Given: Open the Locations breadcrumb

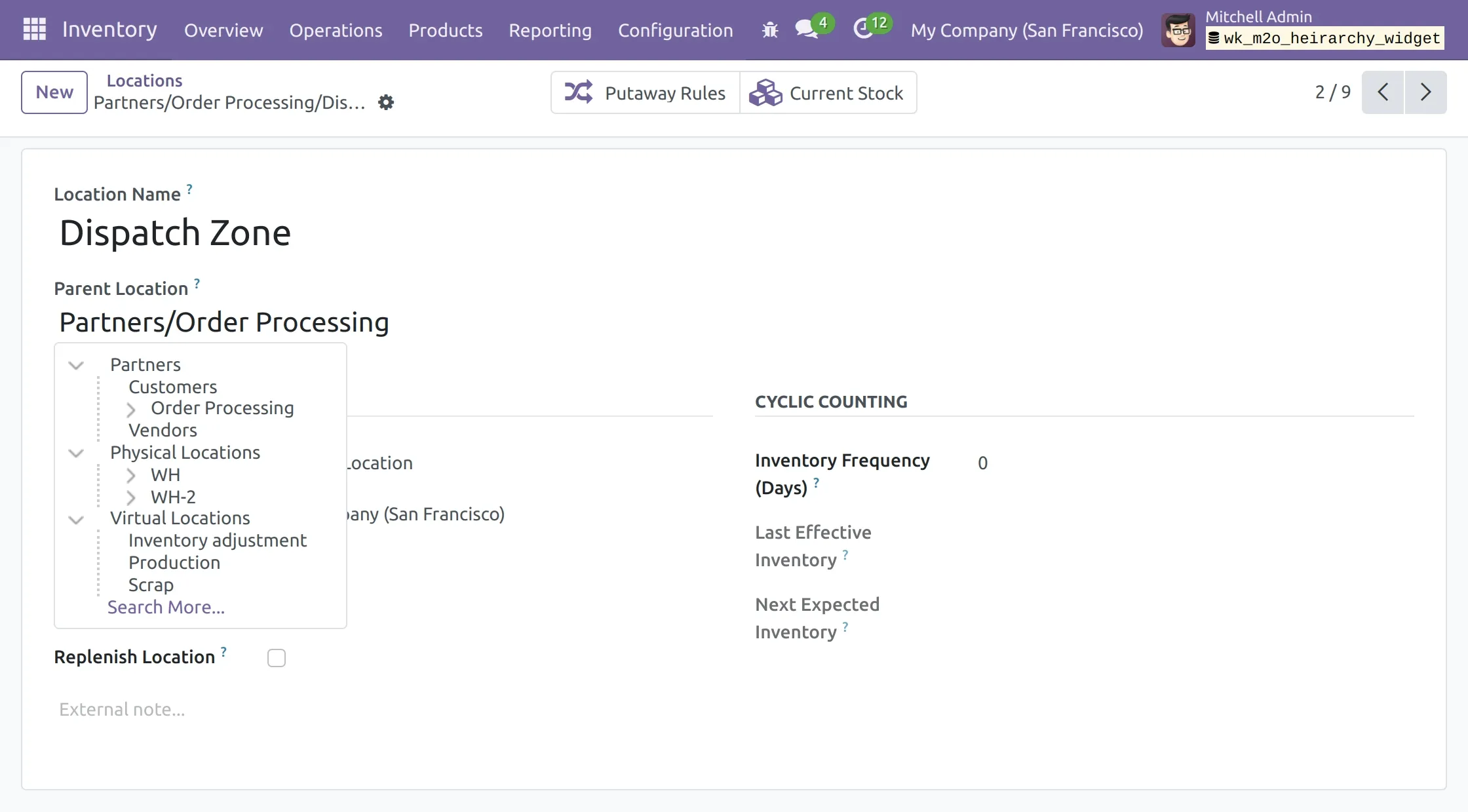Looking at the screenshot, I should pos(144,80).
